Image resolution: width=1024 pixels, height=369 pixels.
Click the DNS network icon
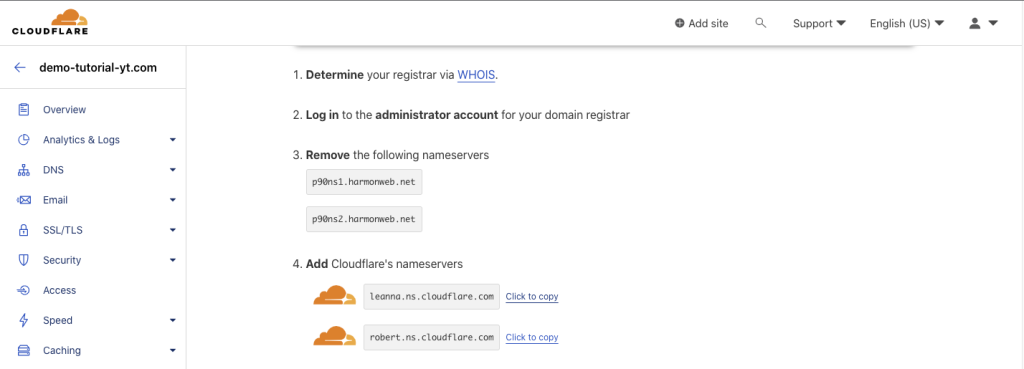point(24,170)
